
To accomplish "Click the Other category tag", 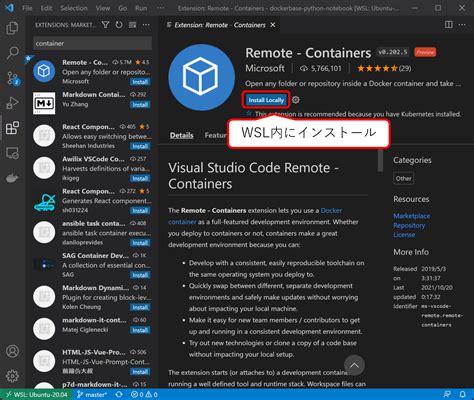I will 403,178.
